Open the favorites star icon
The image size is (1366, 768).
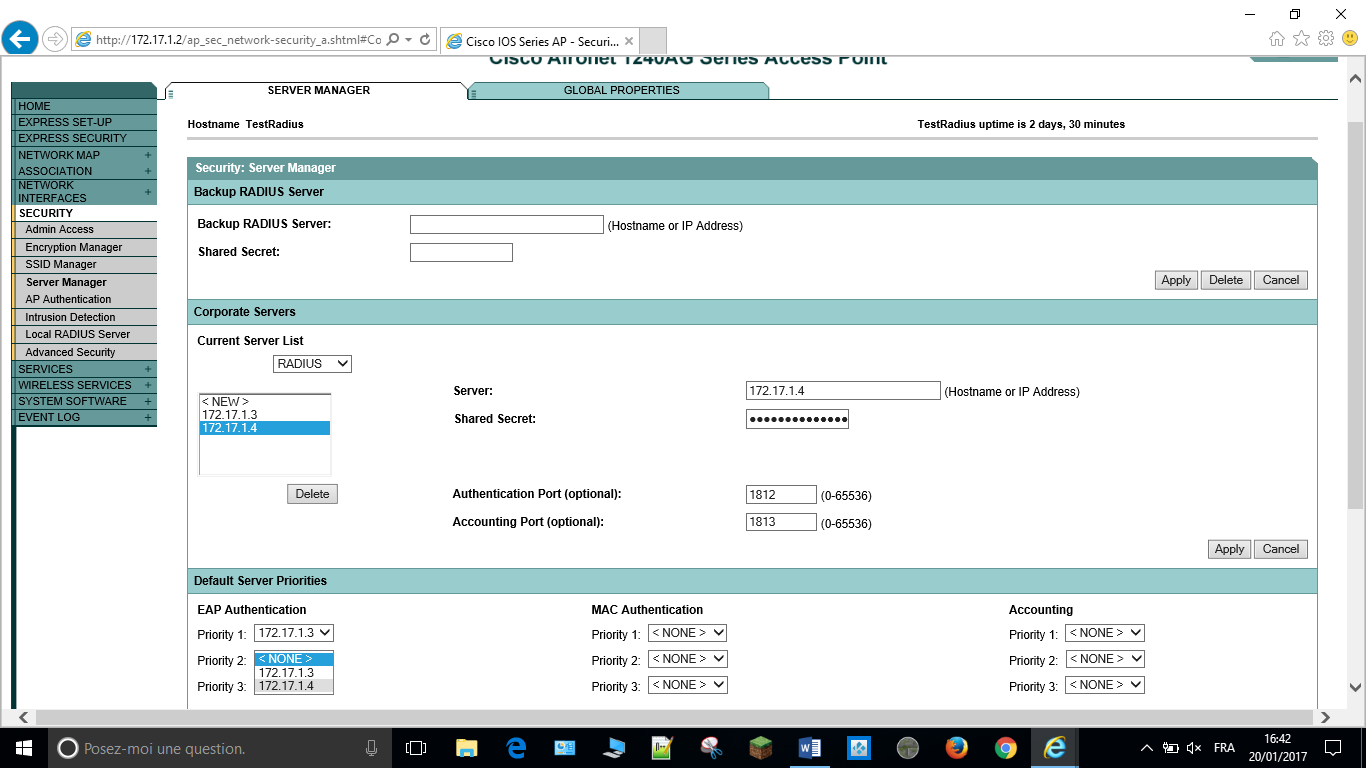click(x=1301, y=39)
